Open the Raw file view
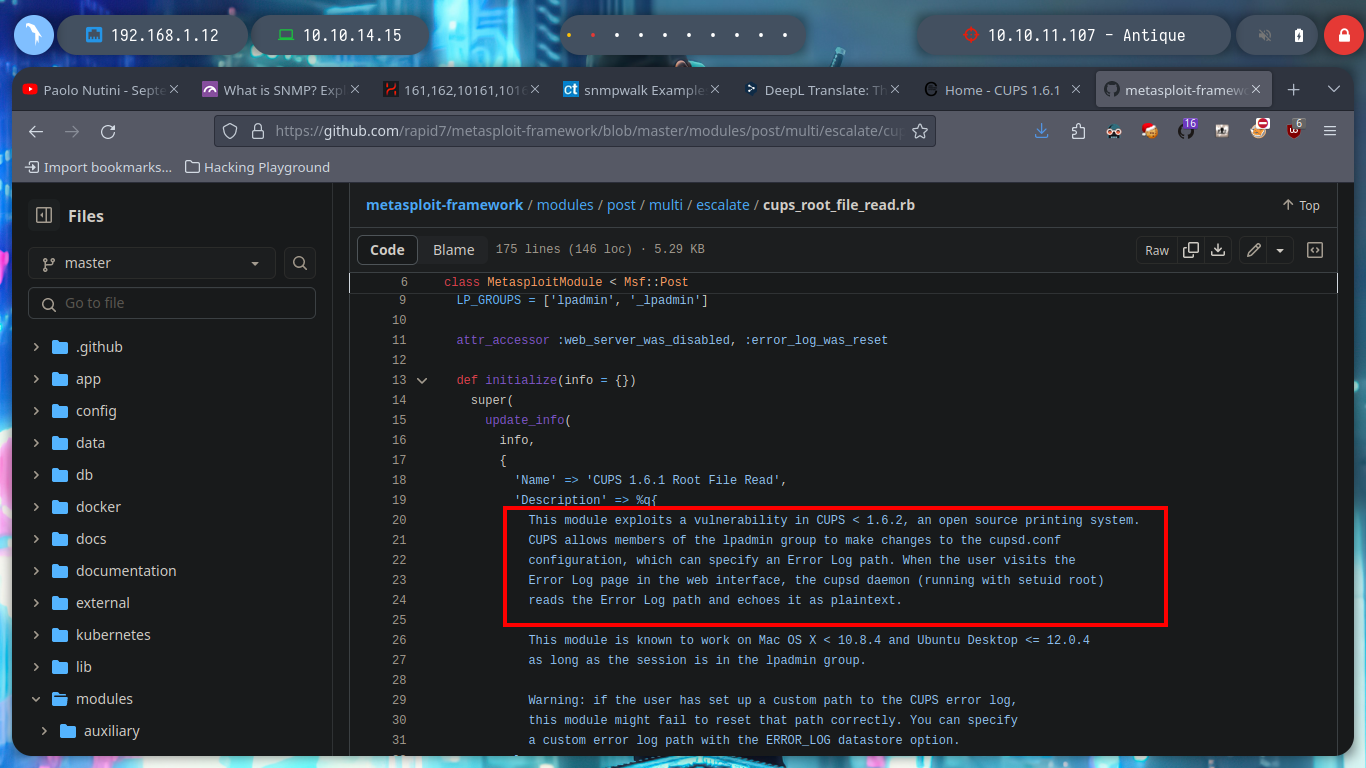This screenshot has height=768, width=1366. (x=1157, y=250)
